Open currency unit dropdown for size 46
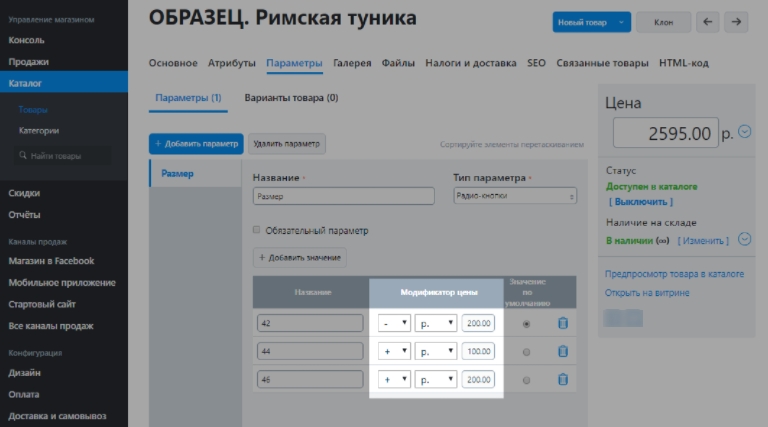768x427 pixels. point(436,379)
